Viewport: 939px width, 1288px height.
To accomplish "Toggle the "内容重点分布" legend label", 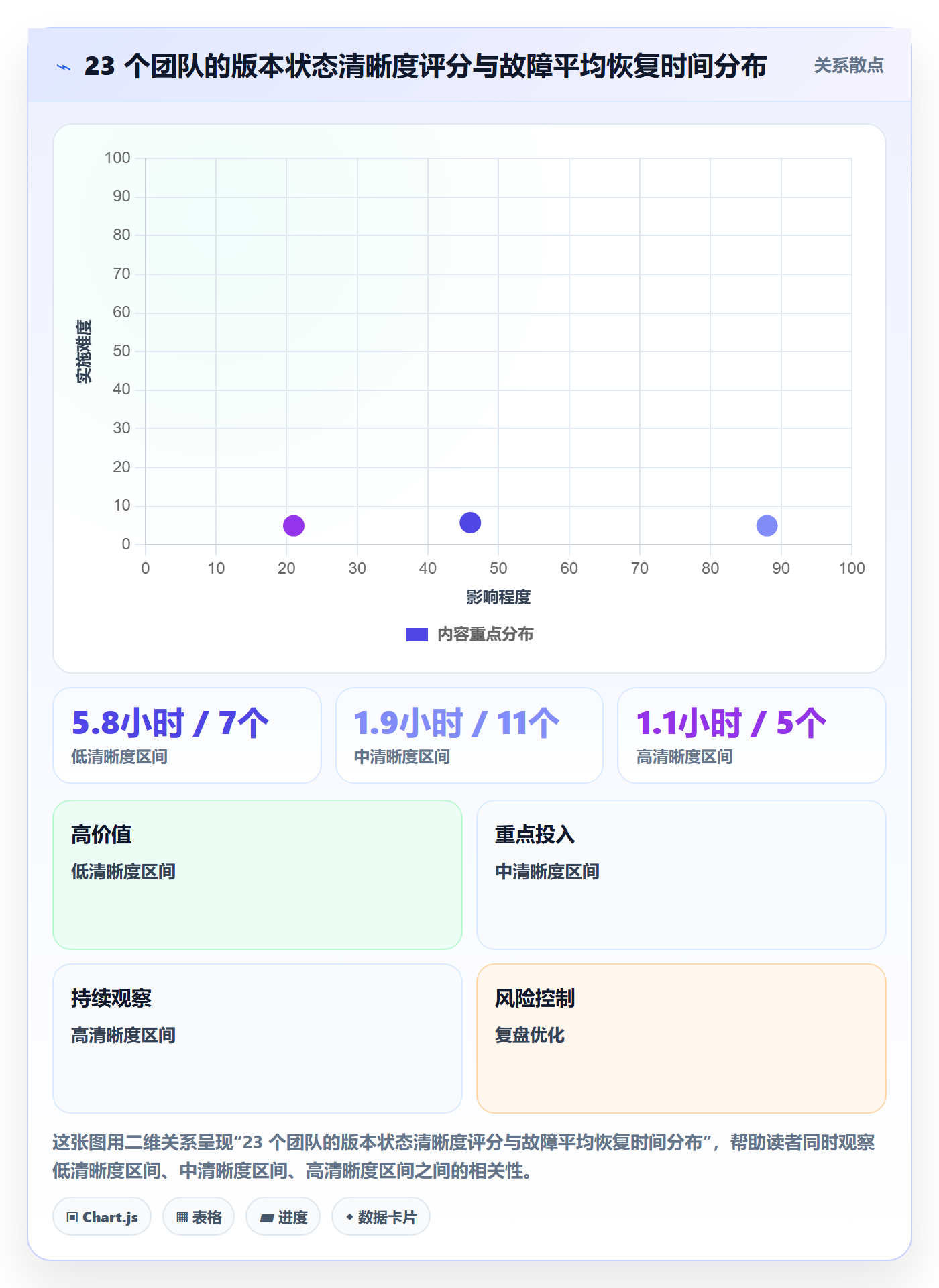I will point(485,635).
